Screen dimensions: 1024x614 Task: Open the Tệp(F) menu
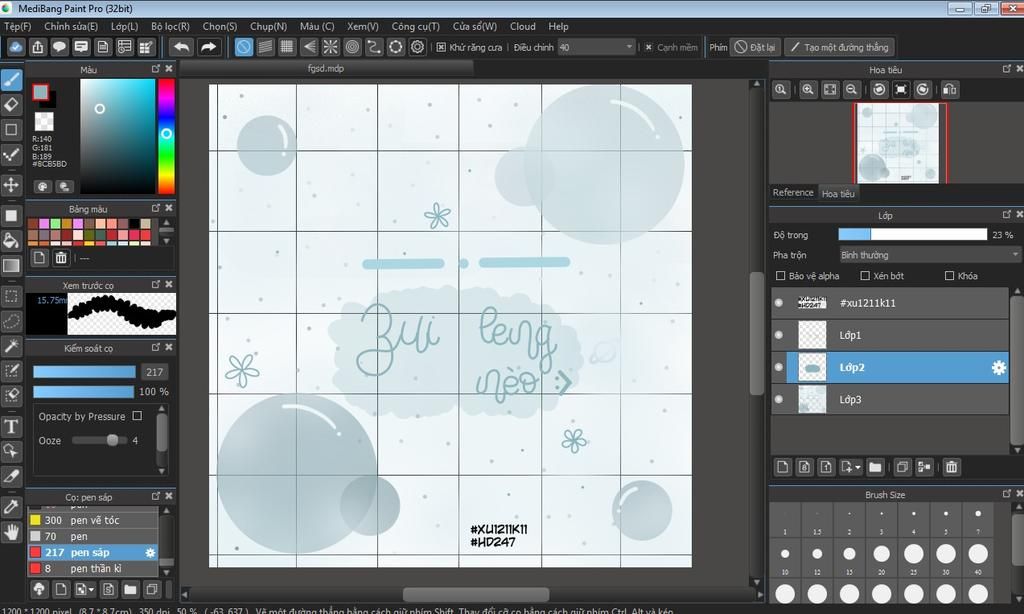(x=18, y=26)
